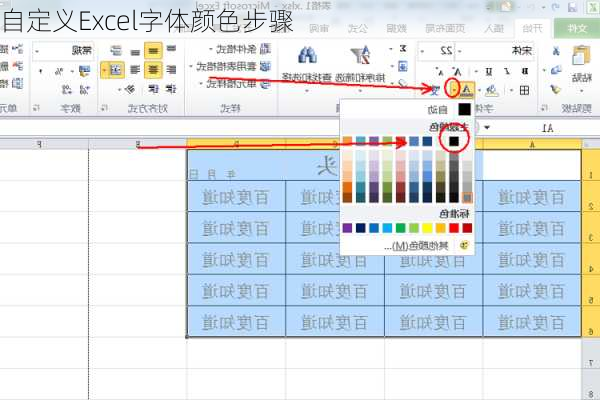Screen dimensions: 600x400
Task: Click the Decrease Indent icon
Action: coord(171,89)
